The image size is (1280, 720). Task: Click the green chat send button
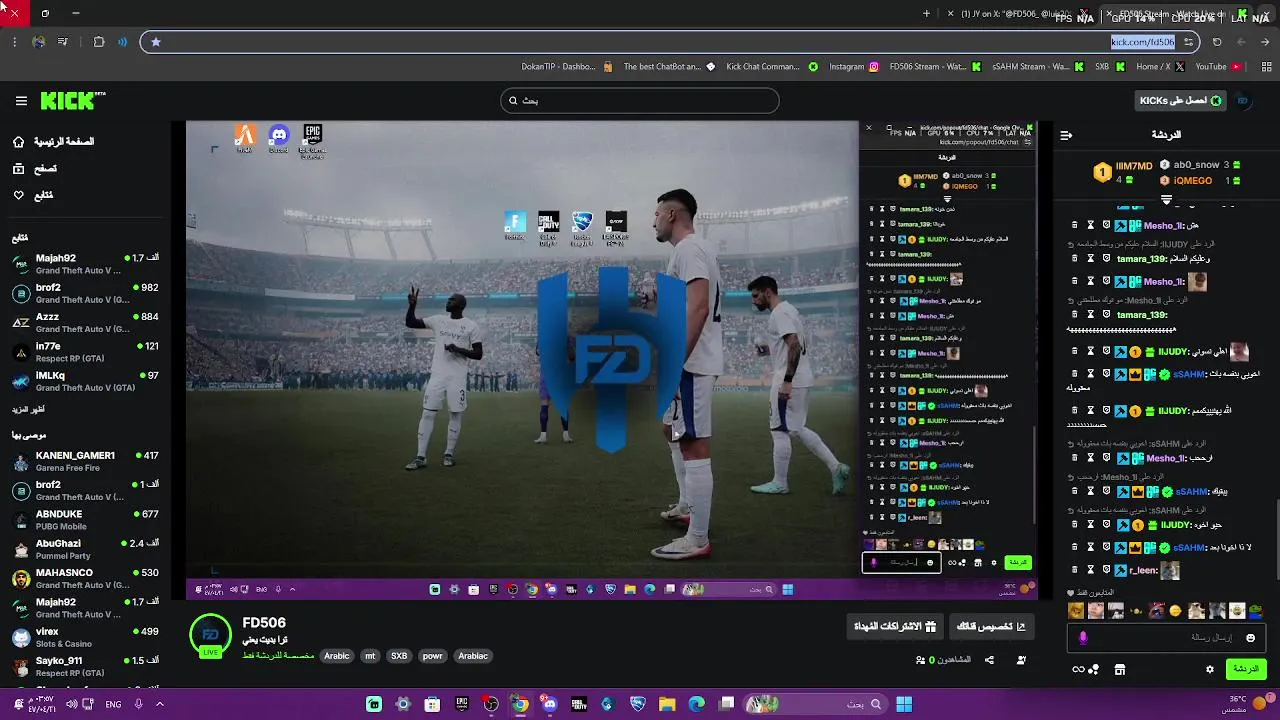coord(1246,669)
